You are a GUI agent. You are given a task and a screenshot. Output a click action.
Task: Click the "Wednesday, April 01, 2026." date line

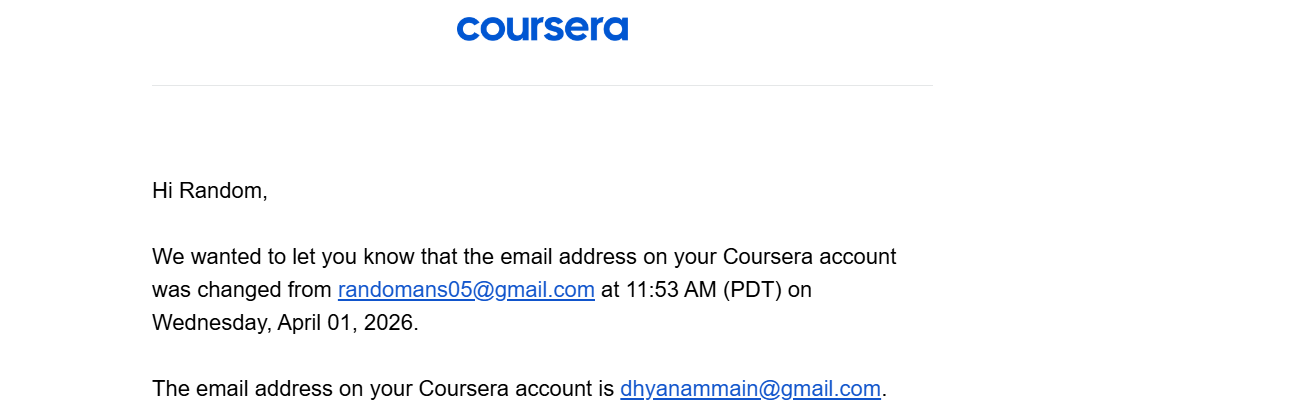tap(285, 323)
